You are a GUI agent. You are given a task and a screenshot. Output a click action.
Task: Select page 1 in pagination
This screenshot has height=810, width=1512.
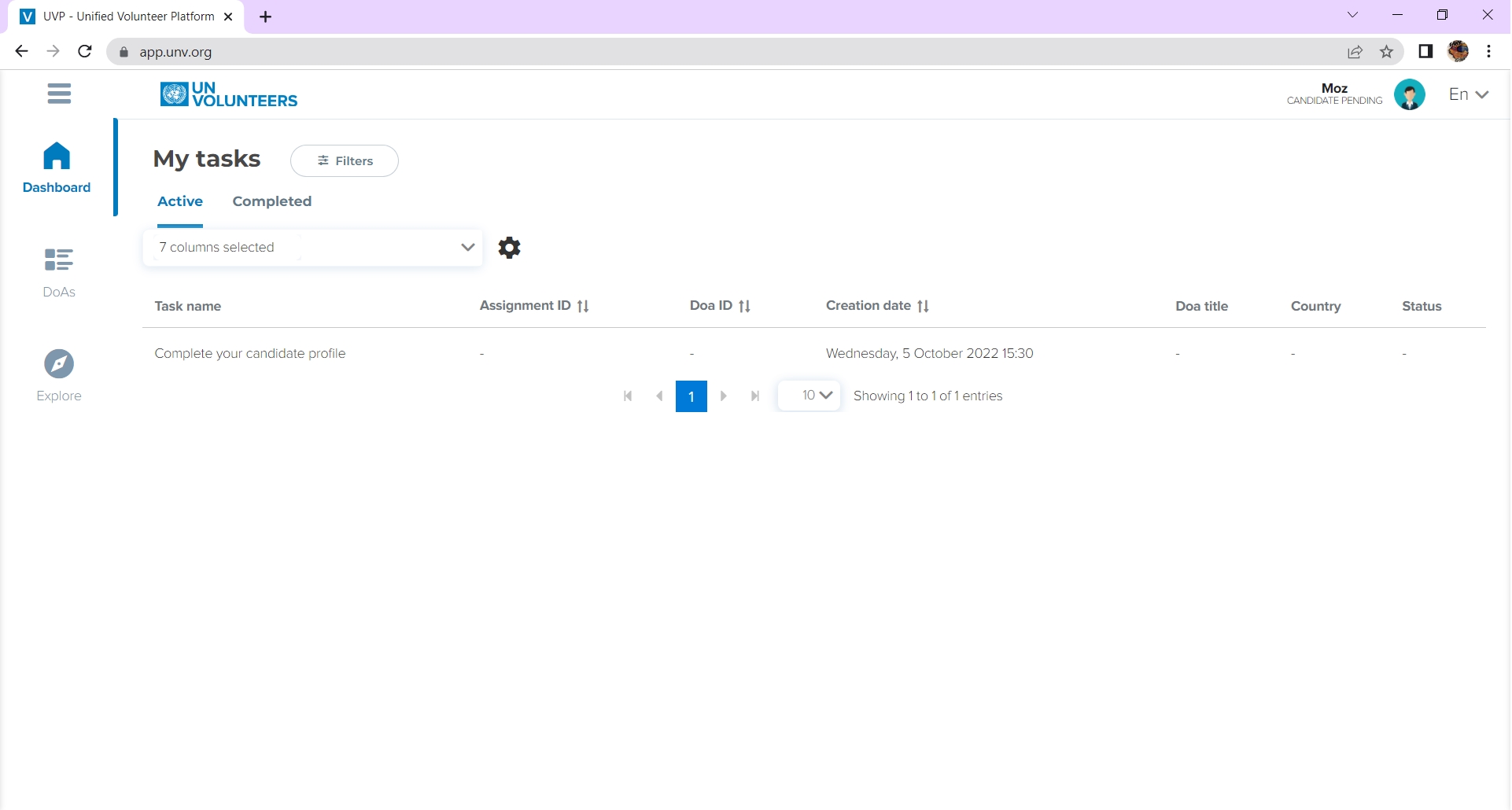coord(691,396)
